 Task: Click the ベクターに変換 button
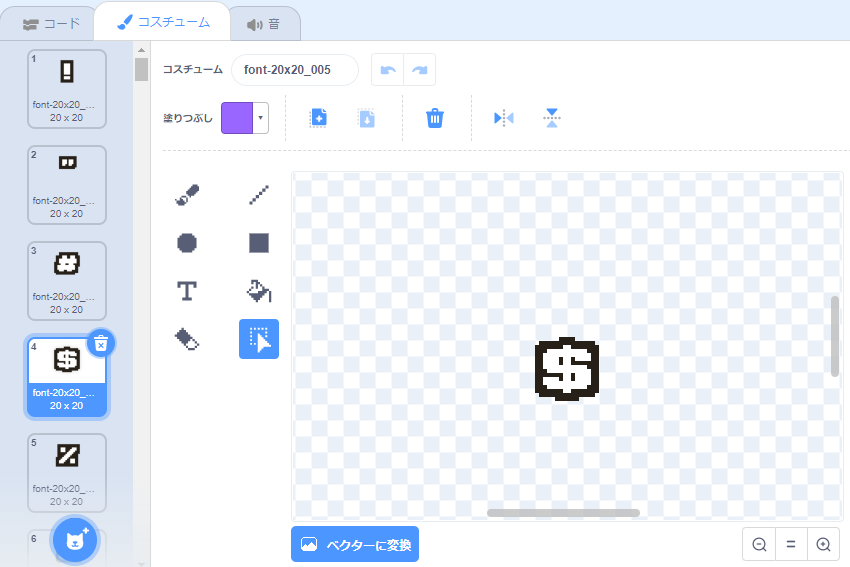coord(355,544)
